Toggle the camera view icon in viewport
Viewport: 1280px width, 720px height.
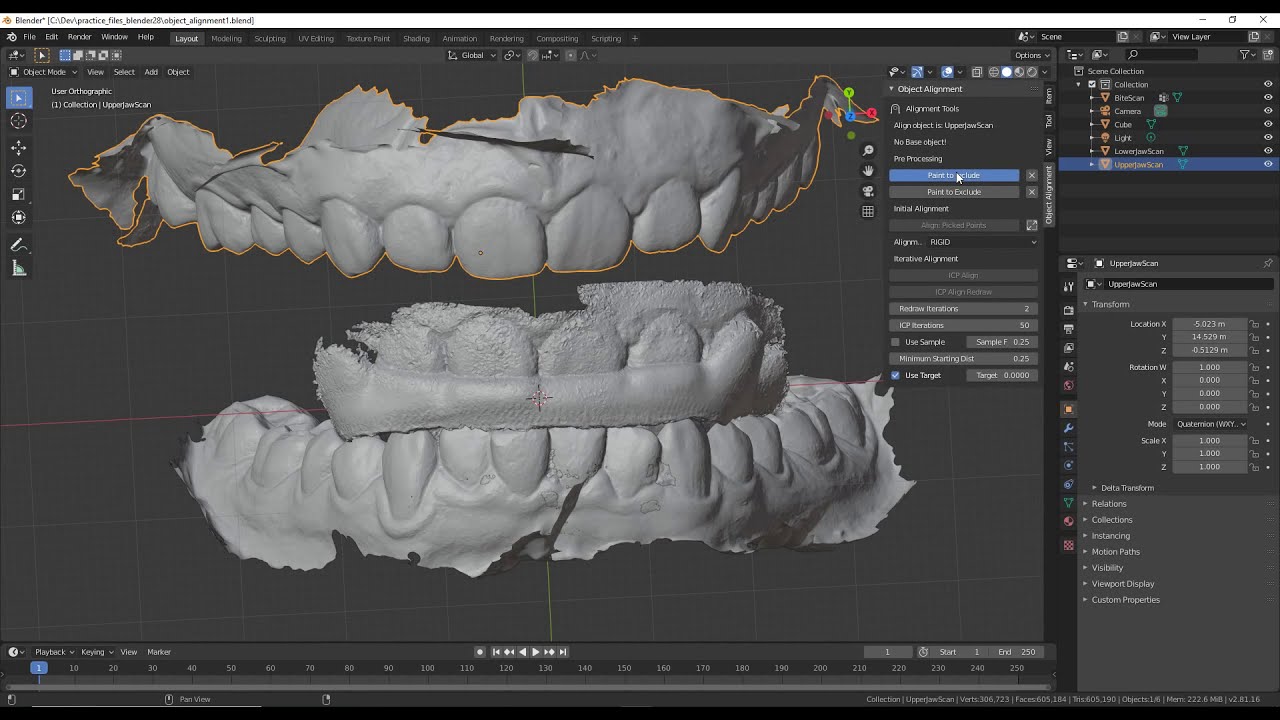tap(868, 191)
